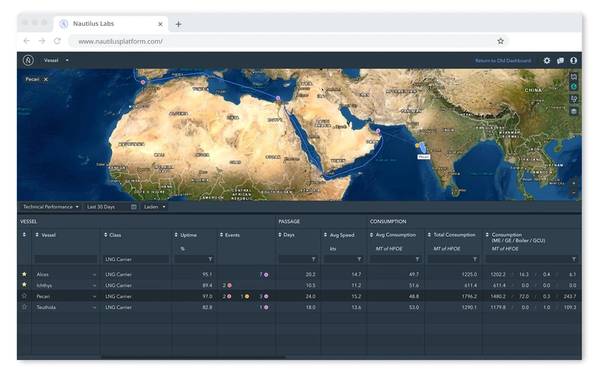
Task: Click the route waypoint marker near Suez
Action: pyautogui.click(x=278, y=98)
